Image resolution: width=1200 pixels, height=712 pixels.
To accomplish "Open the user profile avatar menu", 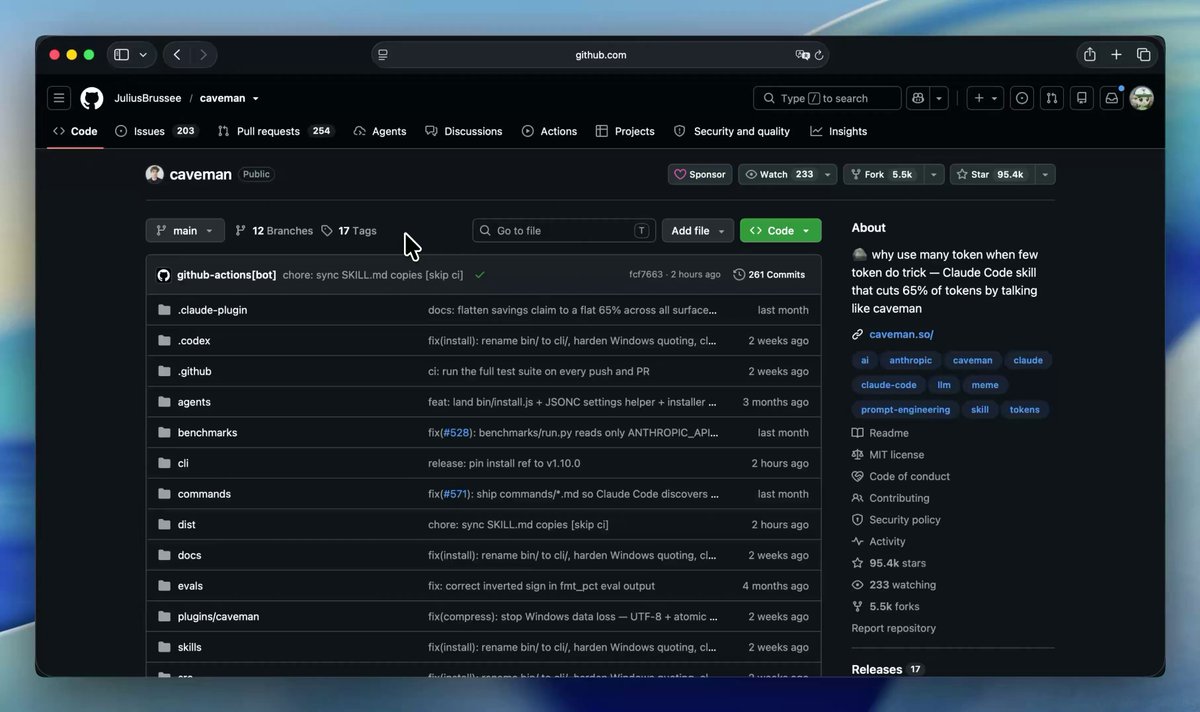I will coord(1141,98).
